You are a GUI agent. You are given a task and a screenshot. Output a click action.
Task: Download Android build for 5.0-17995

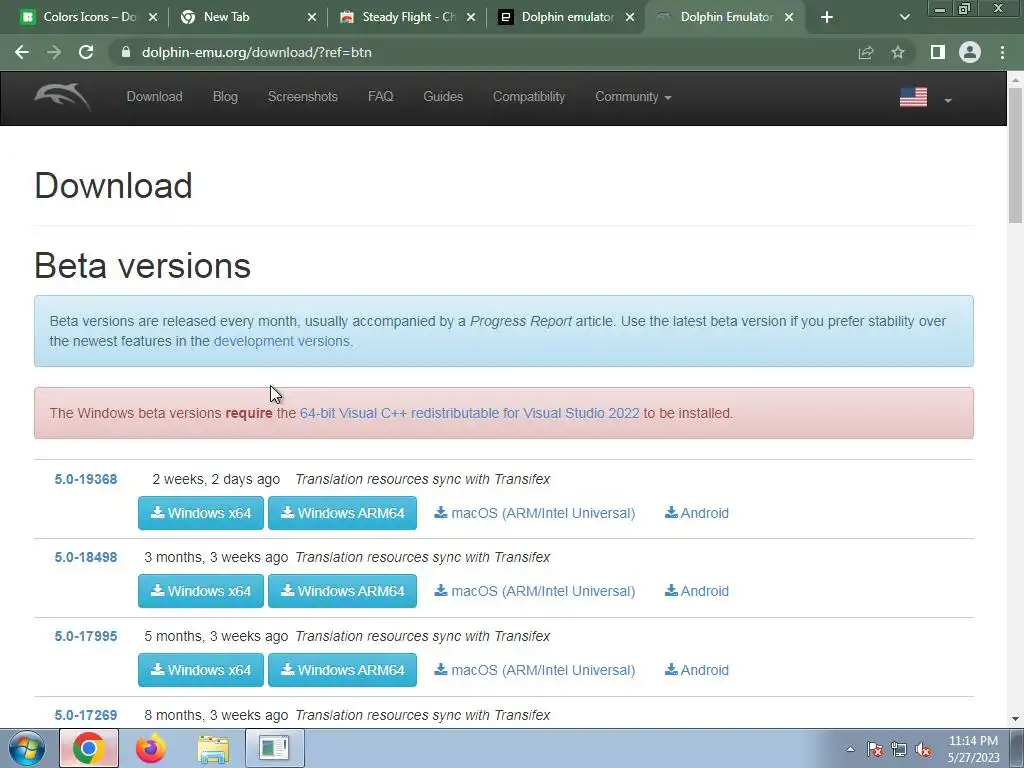(x=697, y=670)
